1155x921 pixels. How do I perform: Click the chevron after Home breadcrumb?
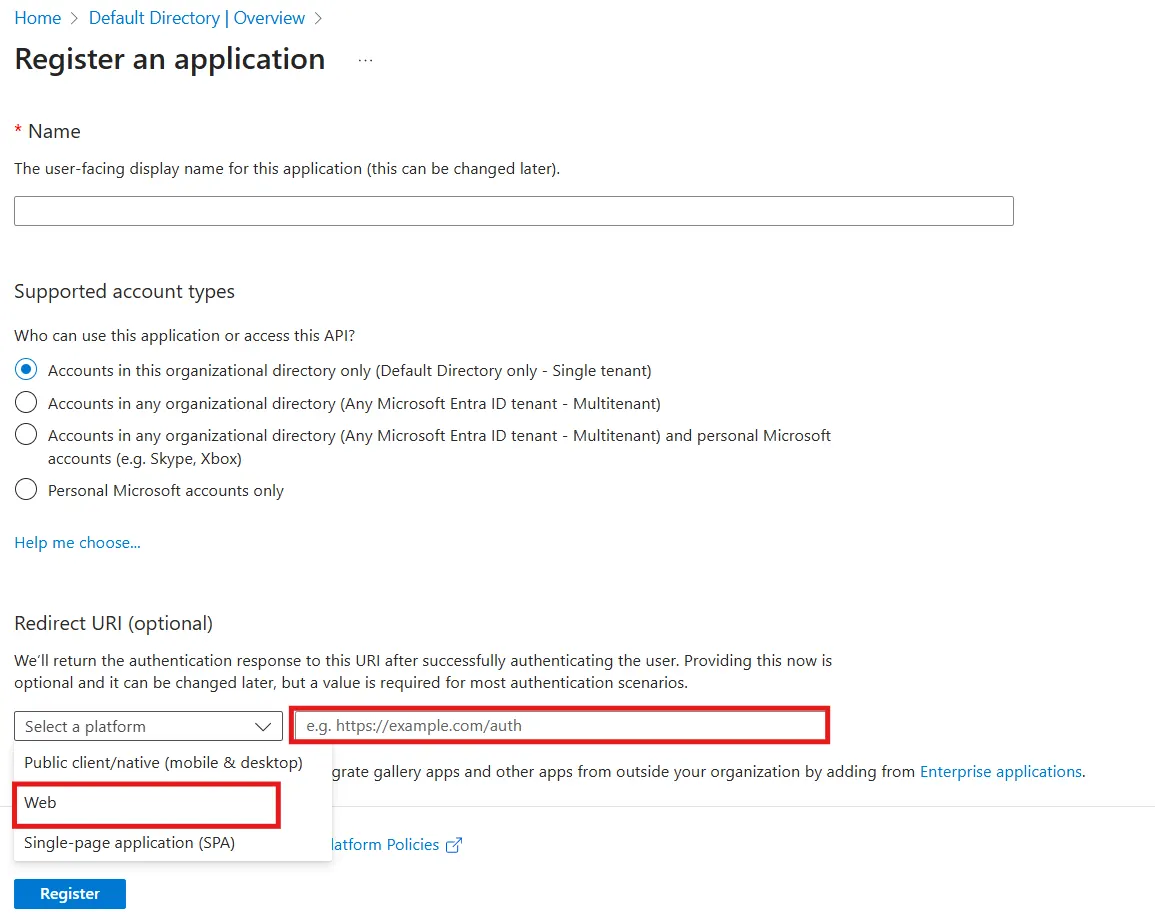(x=71, y=17)
